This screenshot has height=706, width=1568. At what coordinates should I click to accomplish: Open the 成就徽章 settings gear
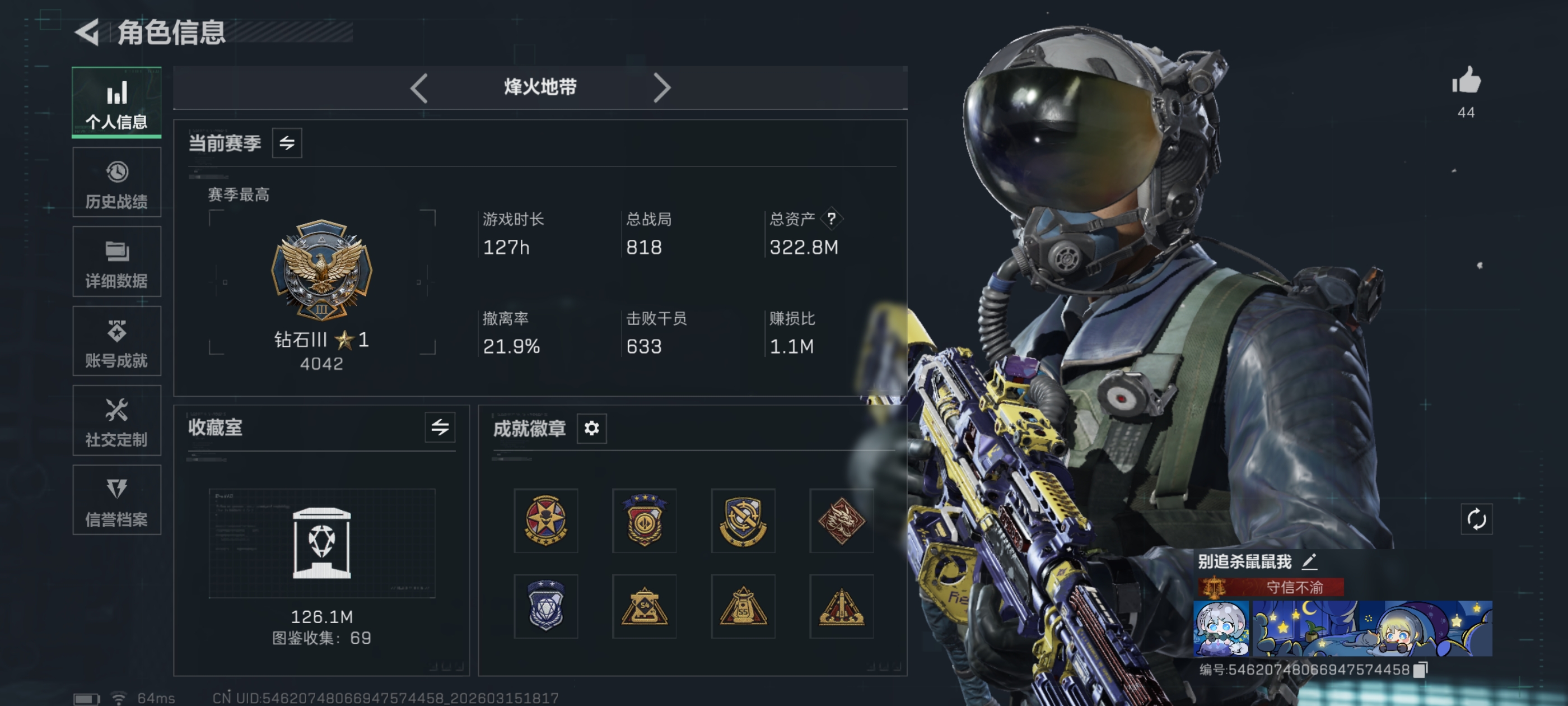pos(591,428)
